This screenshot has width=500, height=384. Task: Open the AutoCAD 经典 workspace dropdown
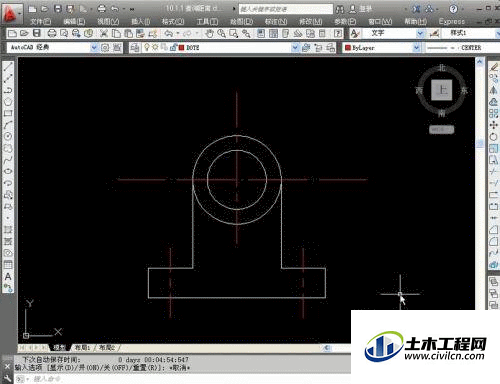[x=94, y=48]
